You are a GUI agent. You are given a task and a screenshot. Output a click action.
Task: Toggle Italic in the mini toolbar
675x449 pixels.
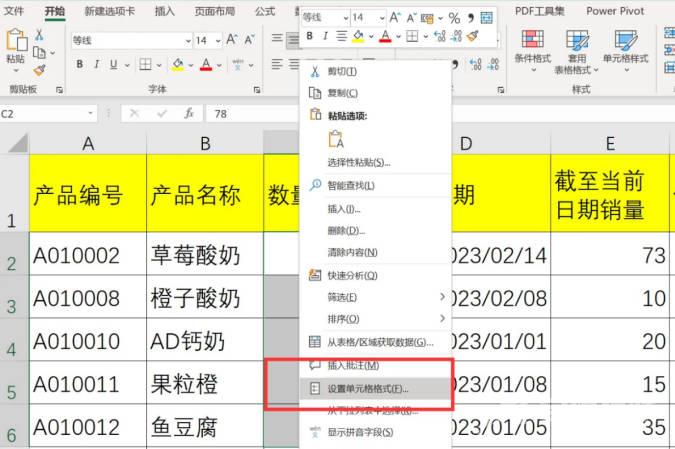pyautogui.click(x=325, y=36)
